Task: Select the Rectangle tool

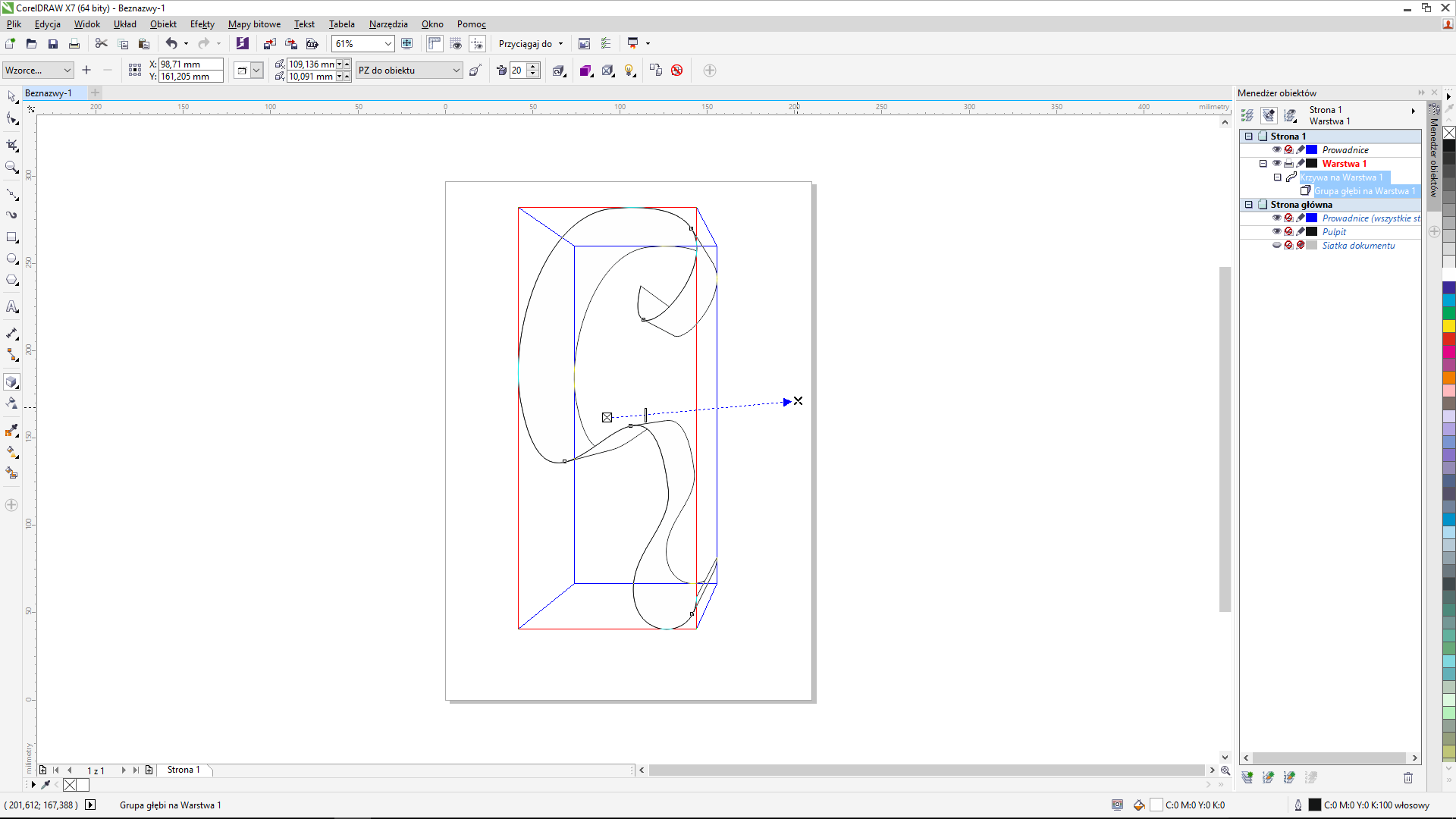Action: pos(12,237)
